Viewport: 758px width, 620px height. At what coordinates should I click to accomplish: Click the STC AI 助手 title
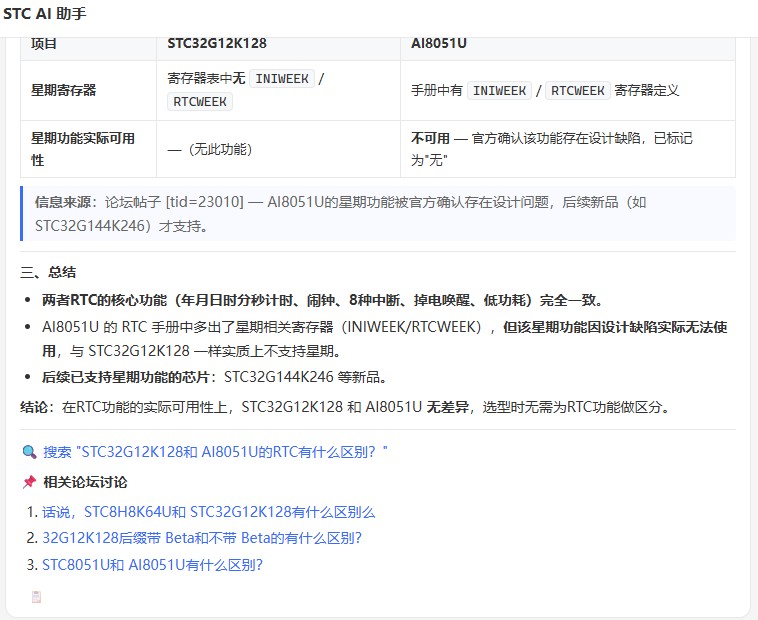44,14
